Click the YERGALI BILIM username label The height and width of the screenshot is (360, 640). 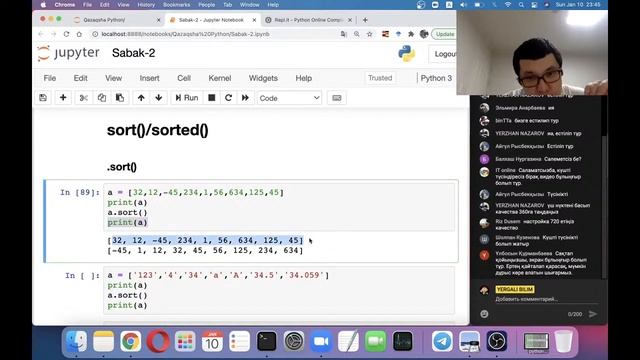point(514,289)
